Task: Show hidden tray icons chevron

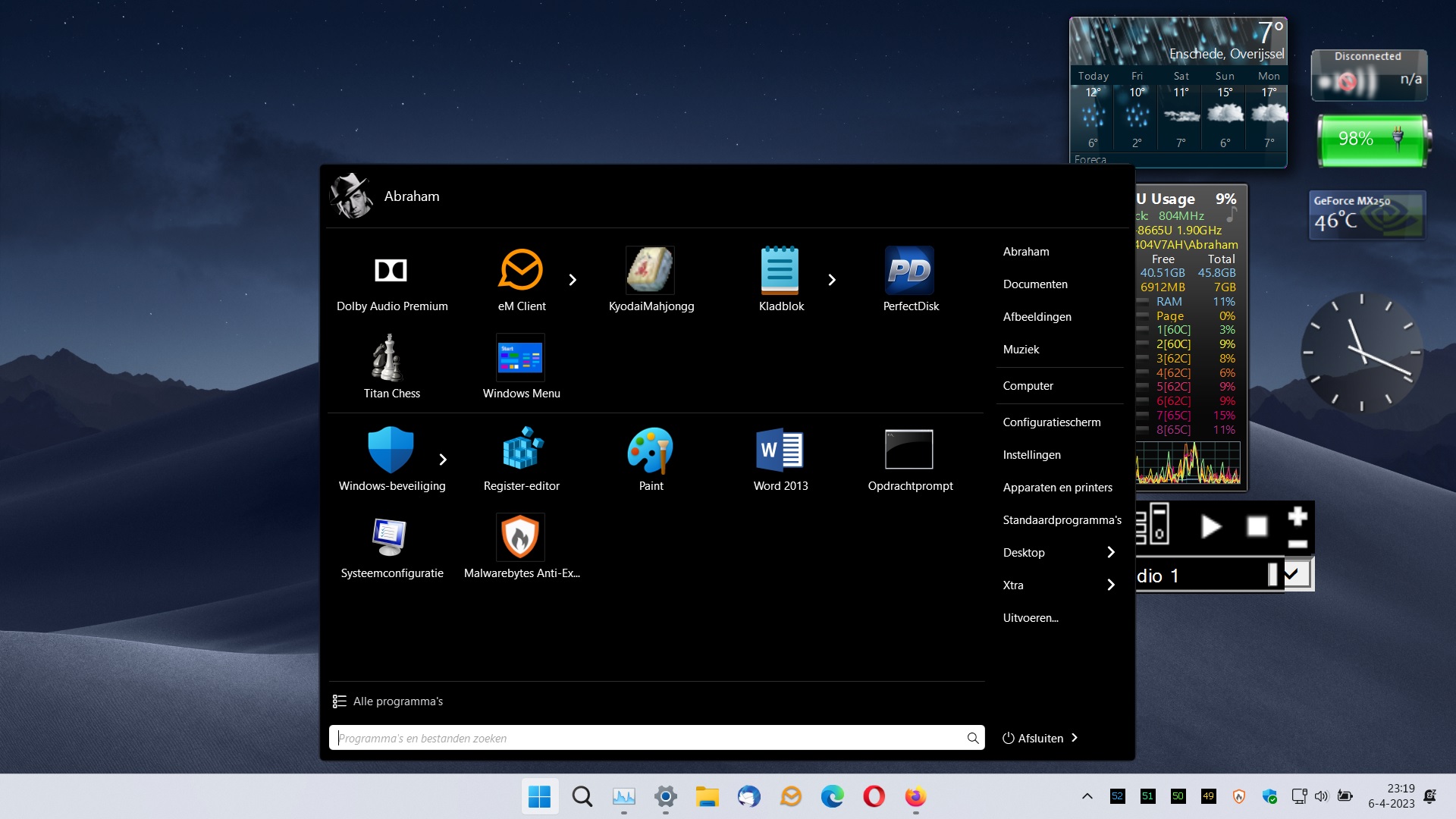Action: tap(1087, 796)
